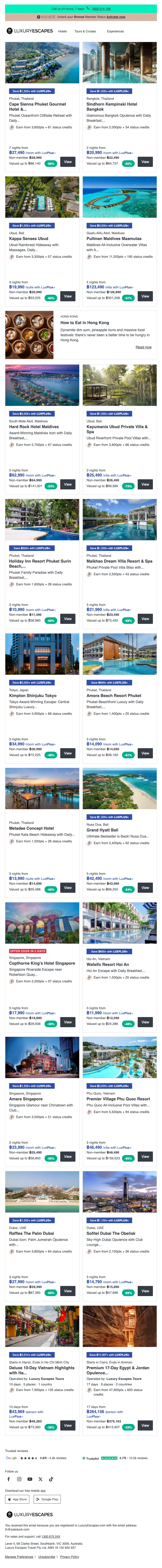View the Pullman Maldives Maamutaa deal

(x=145, y=296)
